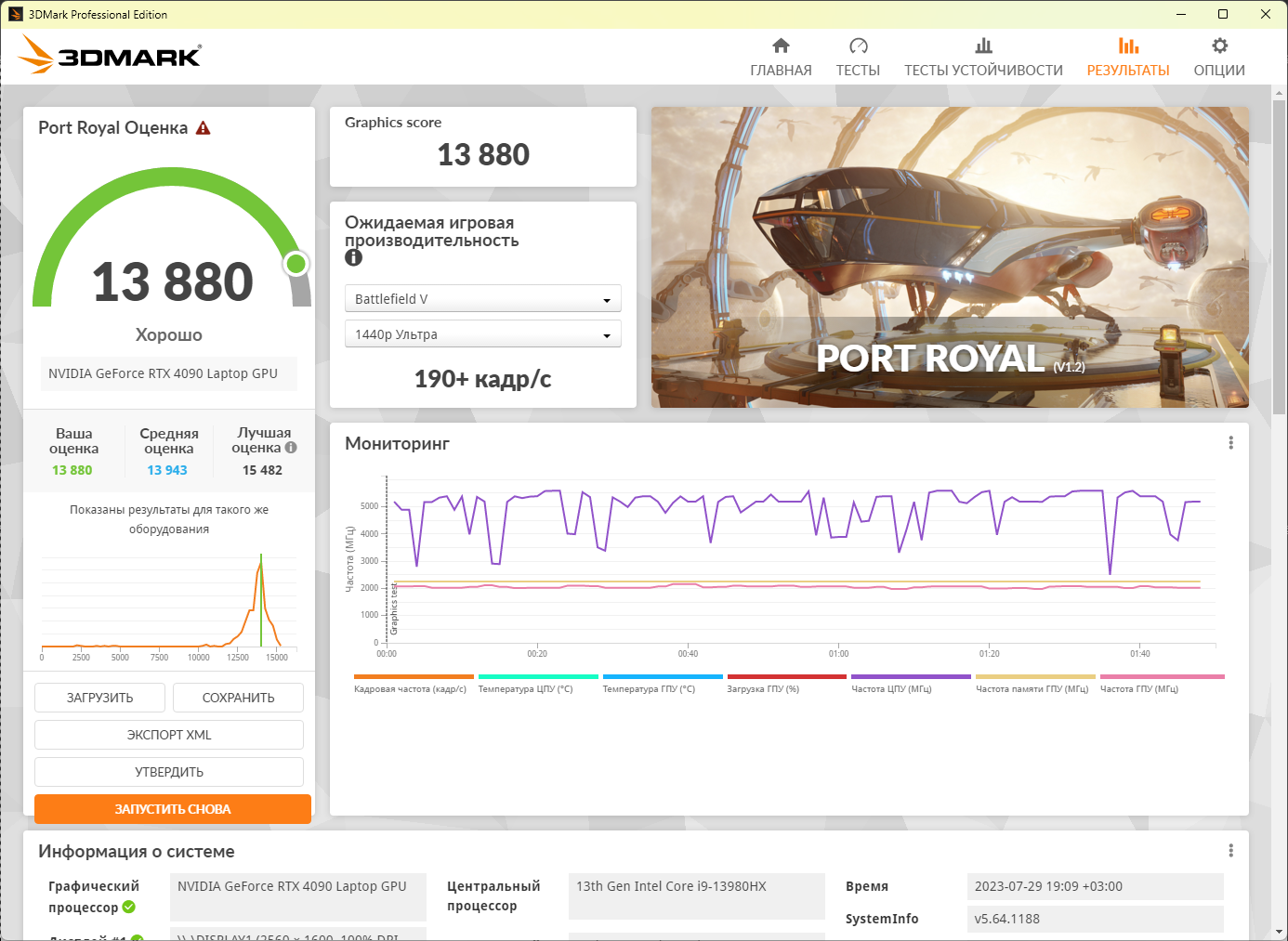
Task: Click the time value 2023-07-29 19:09 +03:00
Action: 1096,886
